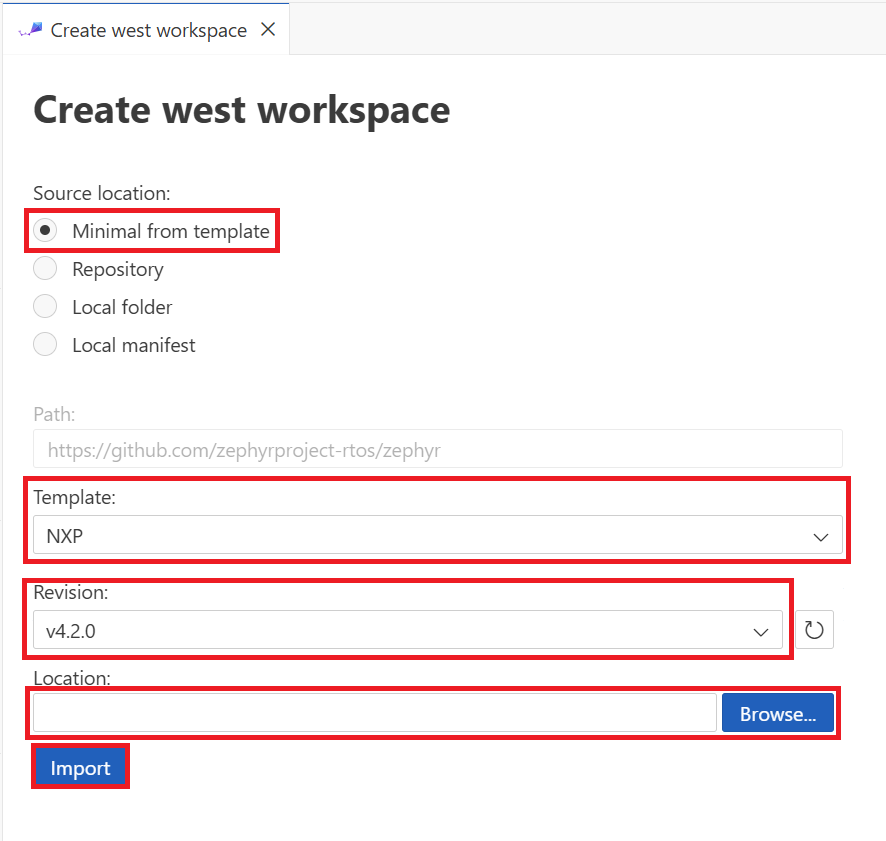The image size is (886, 841).
Task: Click the Path input showing the zephyr URL
Action: pyautogui.click(x=440, y=449)
